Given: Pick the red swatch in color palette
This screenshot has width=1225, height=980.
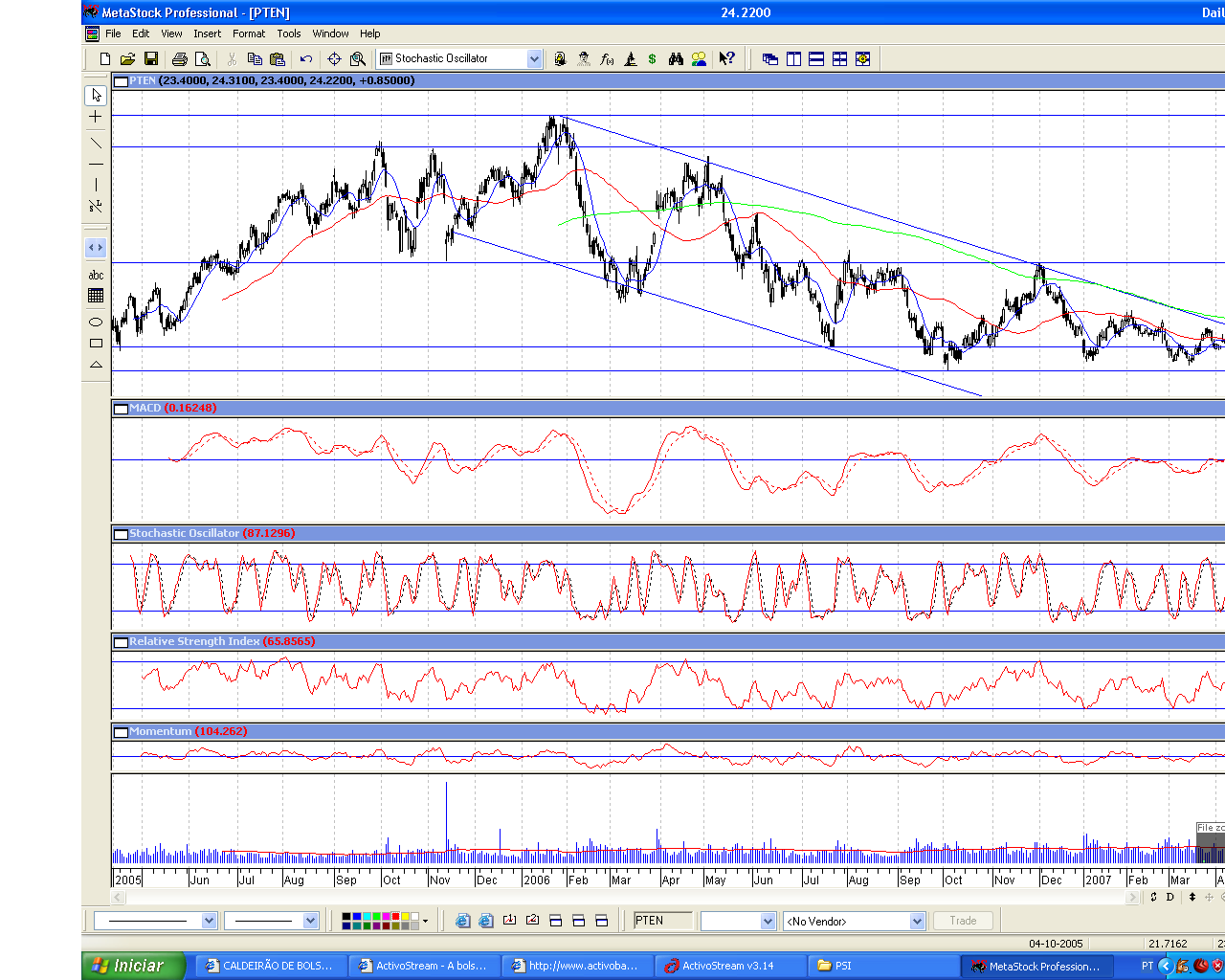Looking at the screenshot, I should [395, 917].
